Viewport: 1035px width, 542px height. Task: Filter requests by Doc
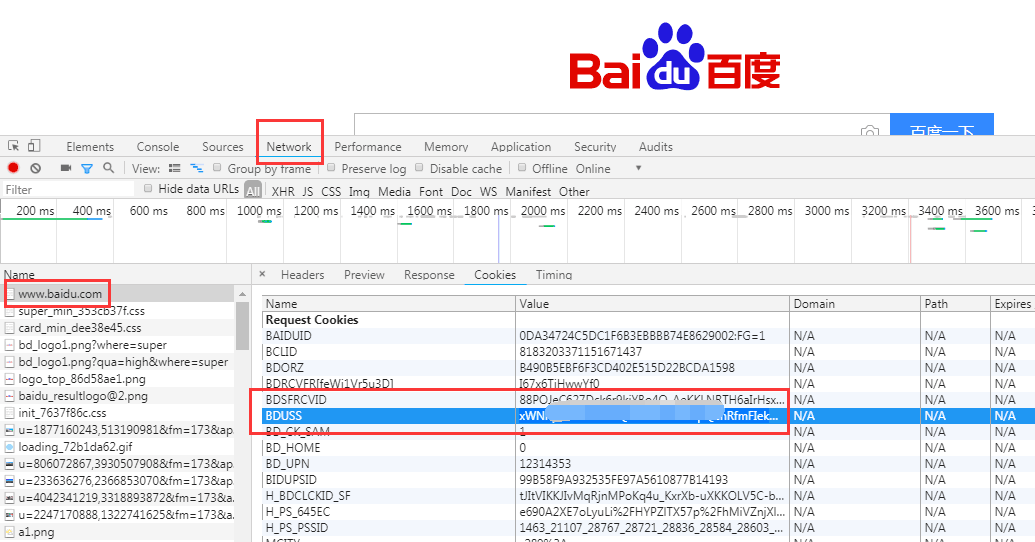coord(461,191)
